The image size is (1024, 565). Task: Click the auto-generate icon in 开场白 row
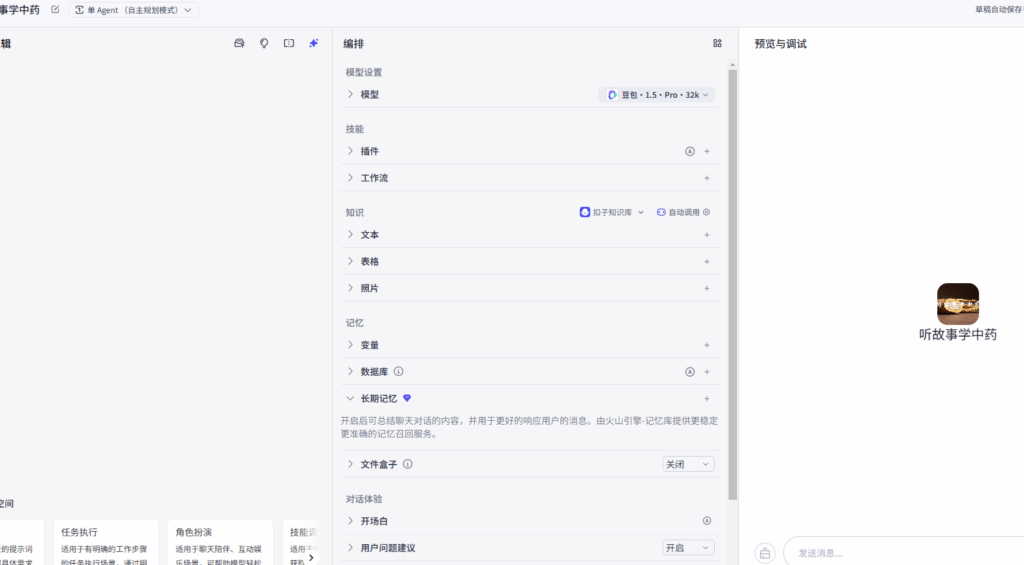(707, 521)
